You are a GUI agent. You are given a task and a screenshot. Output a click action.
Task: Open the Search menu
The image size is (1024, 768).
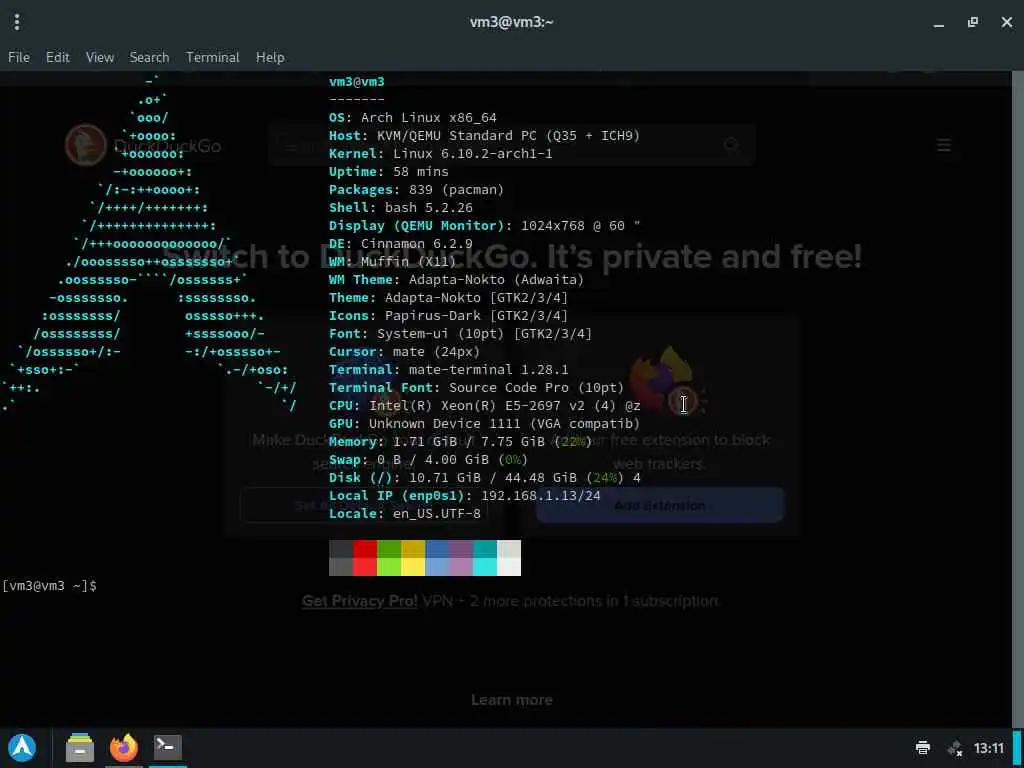(x=150, y=57)
